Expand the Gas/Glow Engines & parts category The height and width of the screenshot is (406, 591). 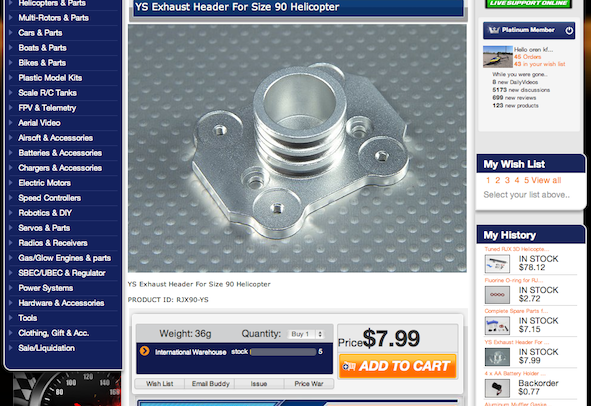coord(64,258)
